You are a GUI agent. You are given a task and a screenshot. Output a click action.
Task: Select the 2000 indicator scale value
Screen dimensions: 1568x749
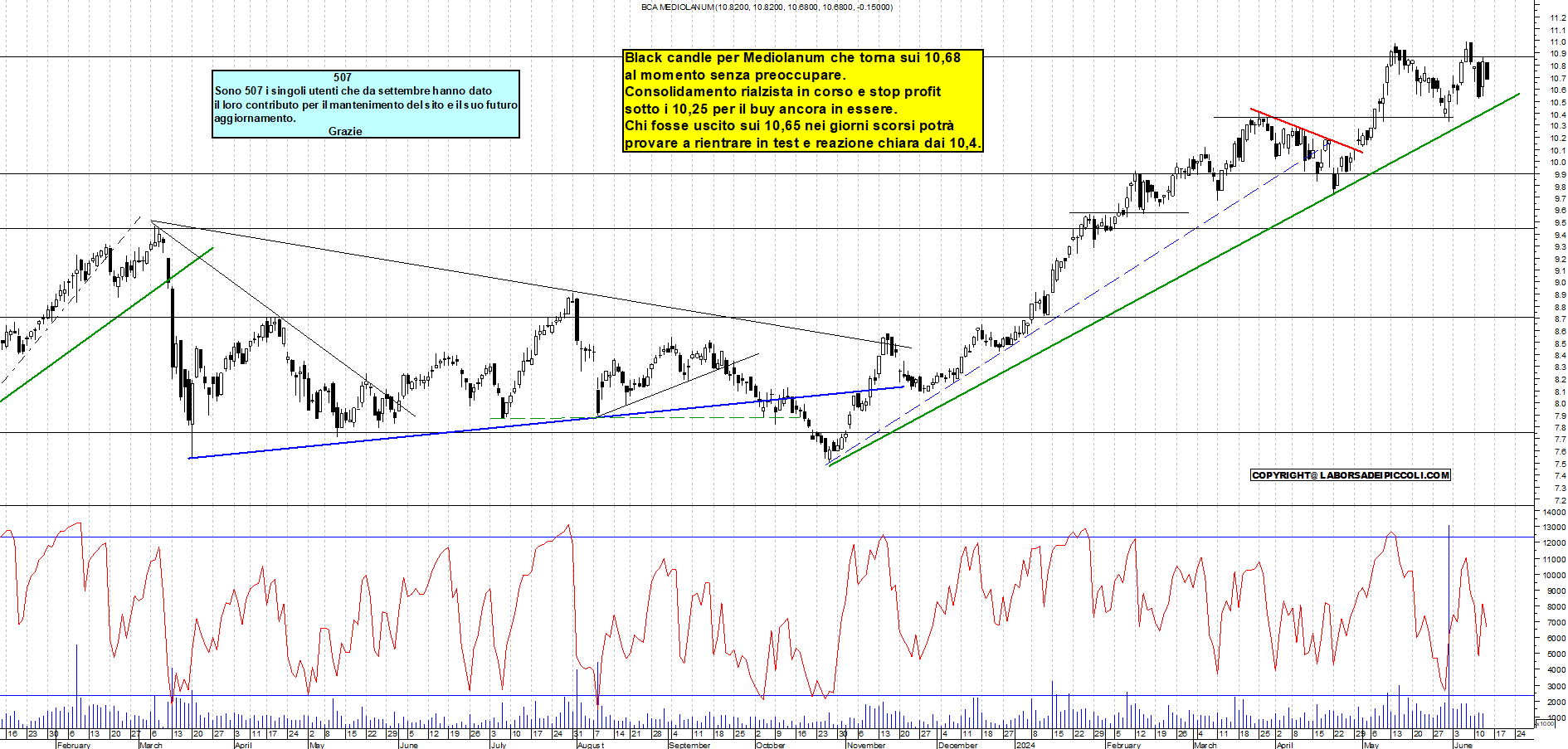1556,702
